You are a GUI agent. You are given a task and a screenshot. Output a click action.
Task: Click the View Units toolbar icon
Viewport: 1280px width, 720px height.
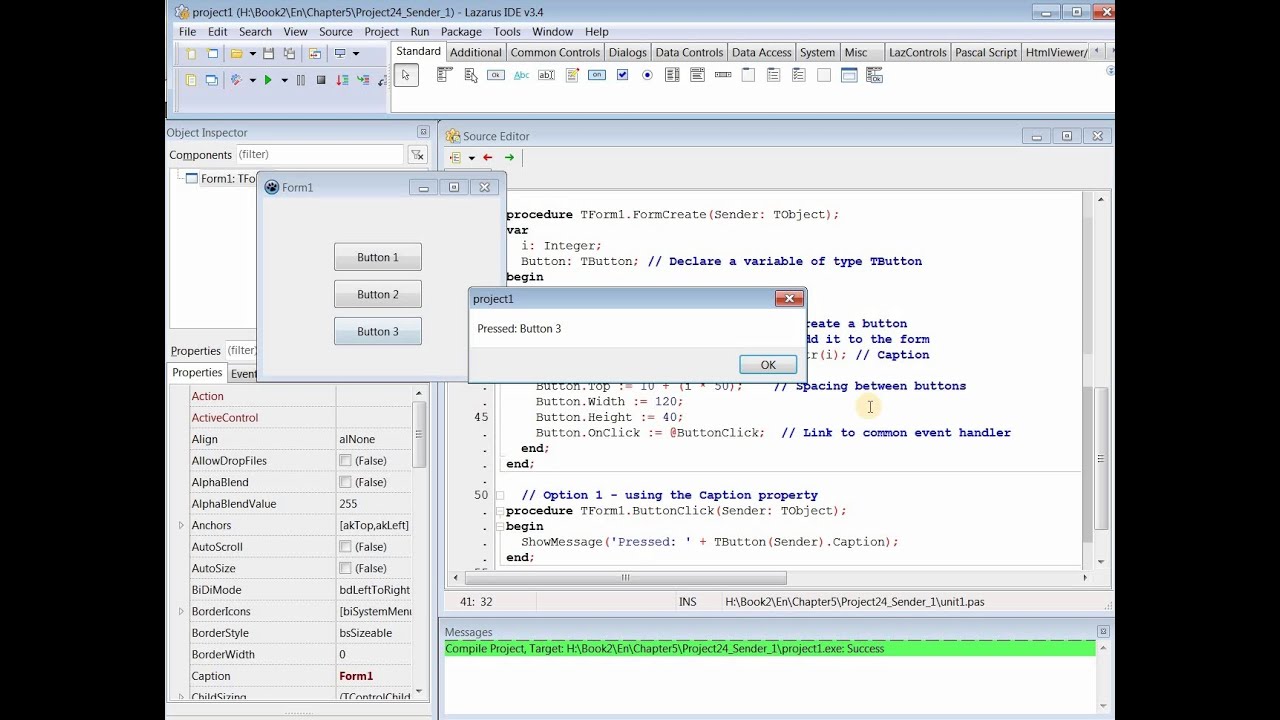(191, 80)
